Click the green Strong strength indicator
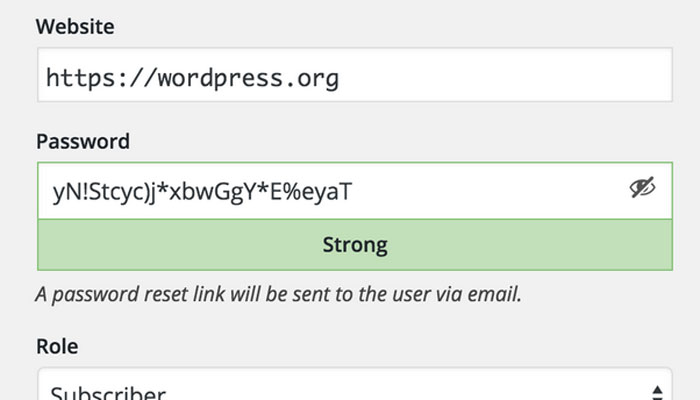 coord(354,245)
